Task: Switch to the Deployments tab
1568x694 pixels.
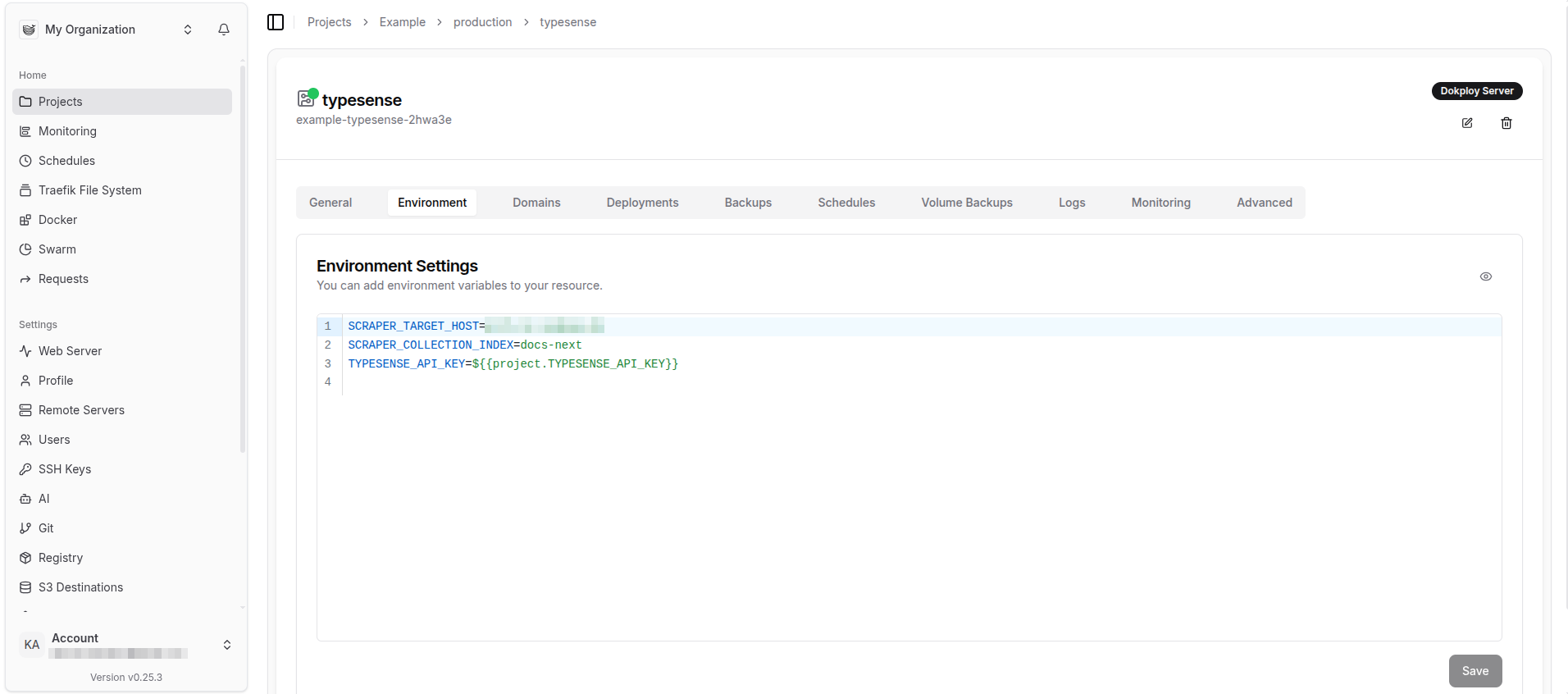Action: [x=642, y=203]
